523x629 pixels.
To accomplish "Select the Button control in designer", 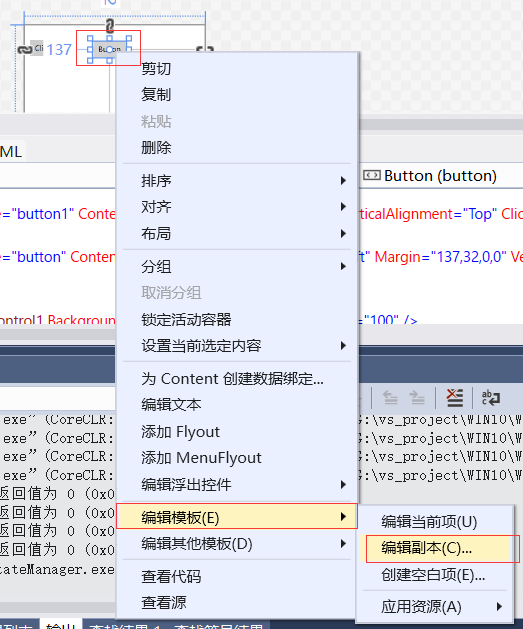I will (109, 49).
